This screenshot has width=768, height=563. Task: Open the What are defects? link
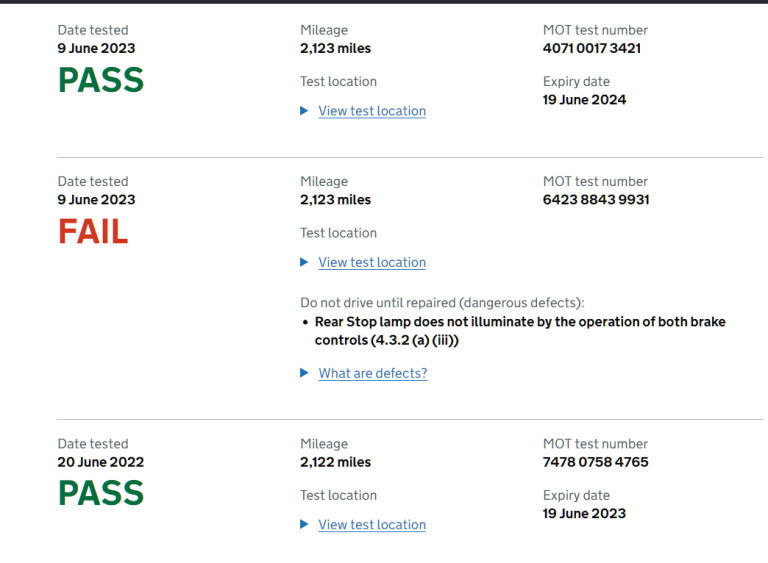(373, 373)
